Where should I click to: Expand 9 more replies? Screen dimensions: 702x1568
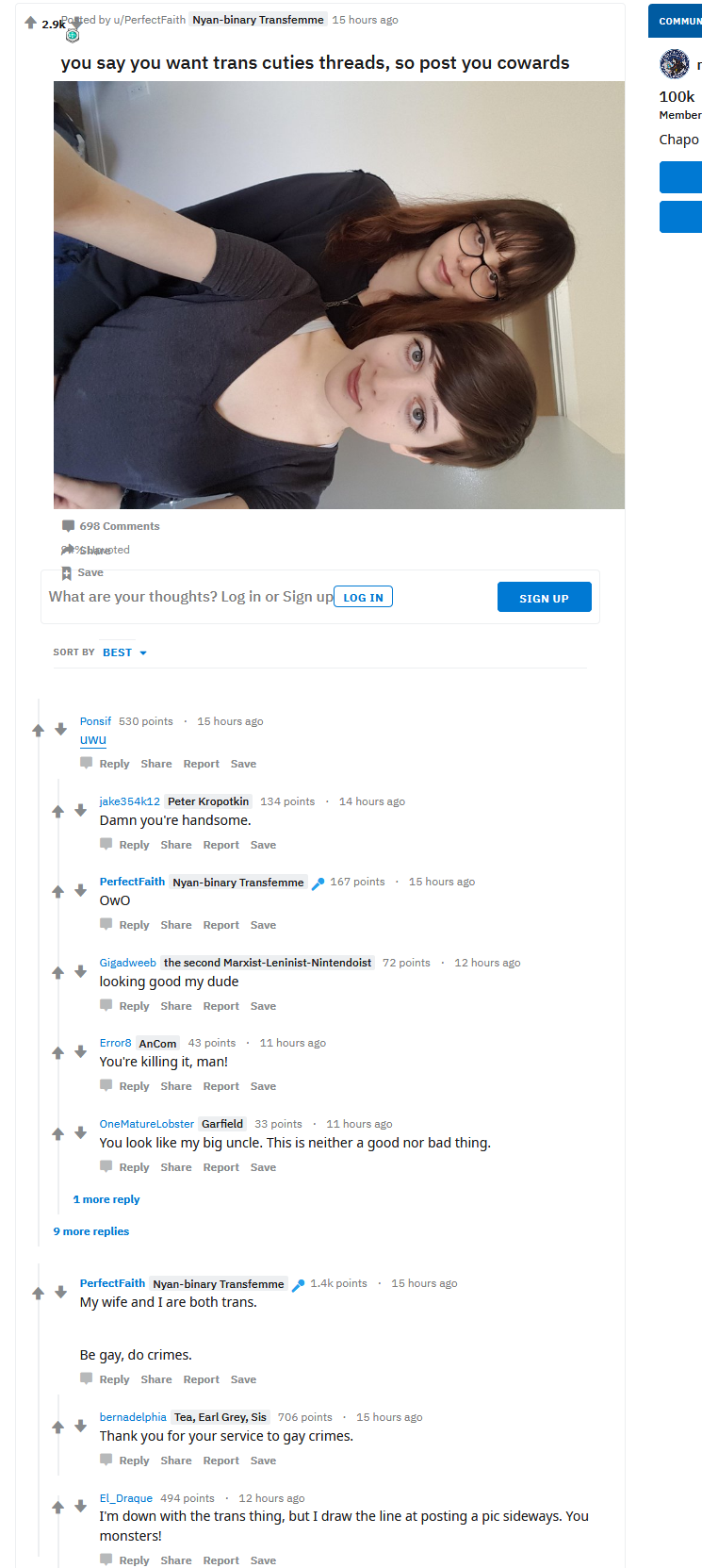pos(91,1231)
